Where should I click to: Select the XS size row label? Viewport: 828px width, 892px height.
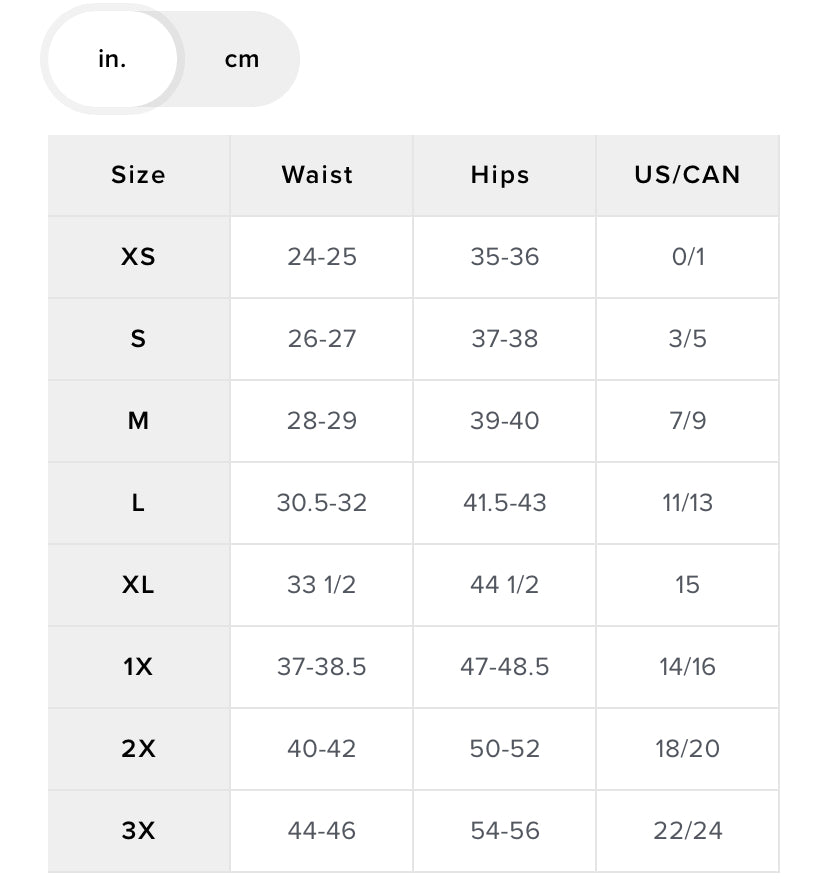(138, 257)
